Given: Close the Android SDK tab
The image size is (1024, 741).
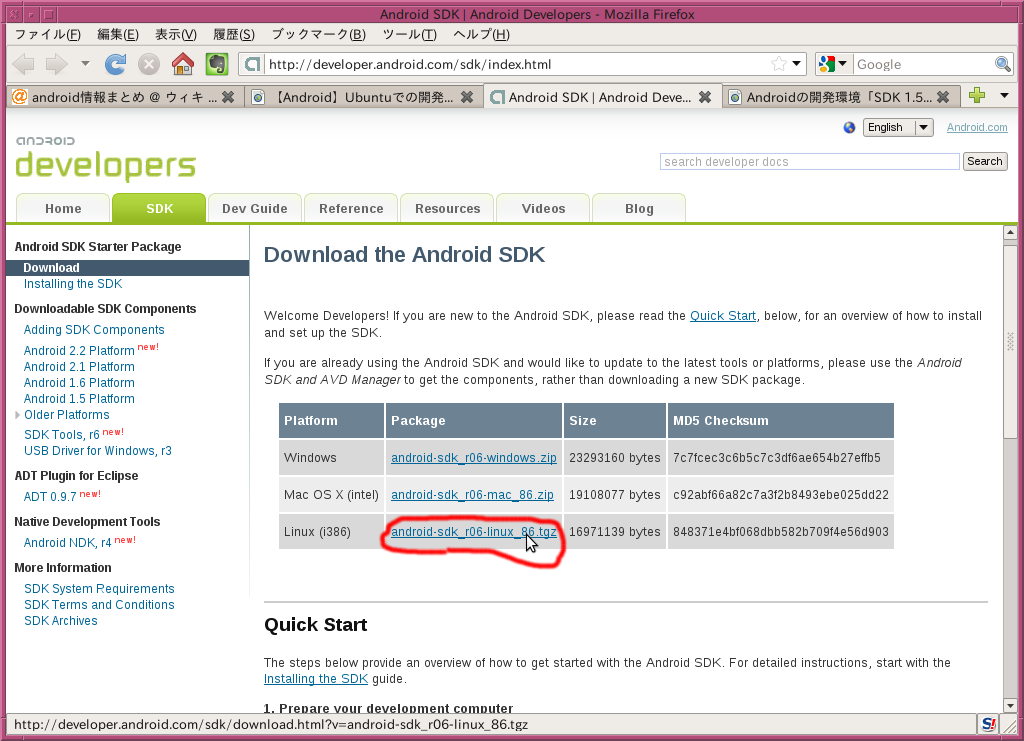Looking at the screenshot, I should coord(705,97).
